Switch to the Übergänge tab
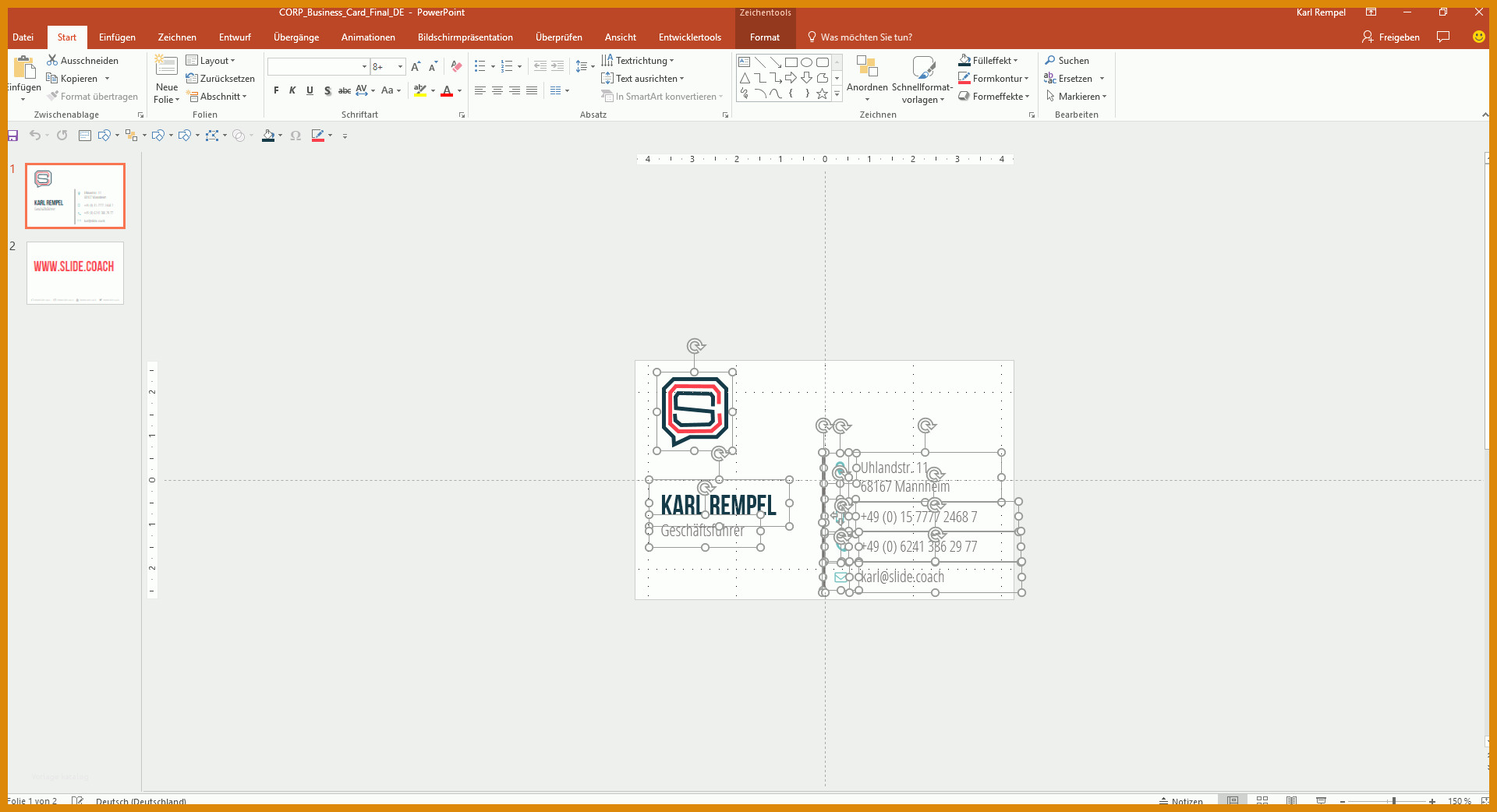The width and height of the screenshot is (1497, 812). 296,37
